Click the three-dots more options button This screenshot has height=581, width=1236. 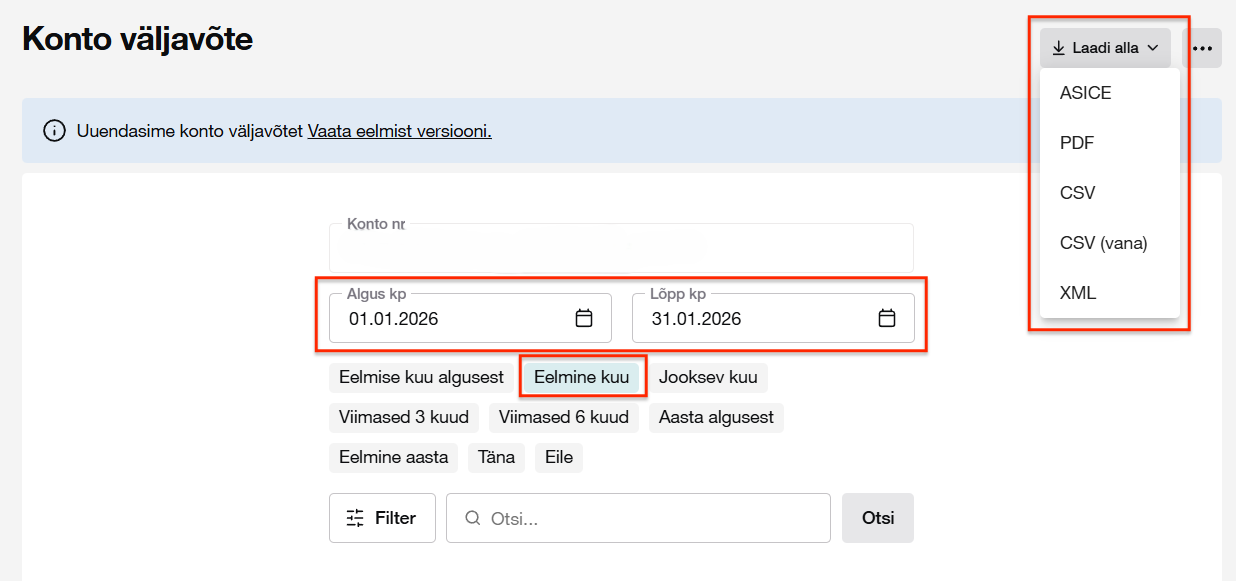[x=1202, y=48]
